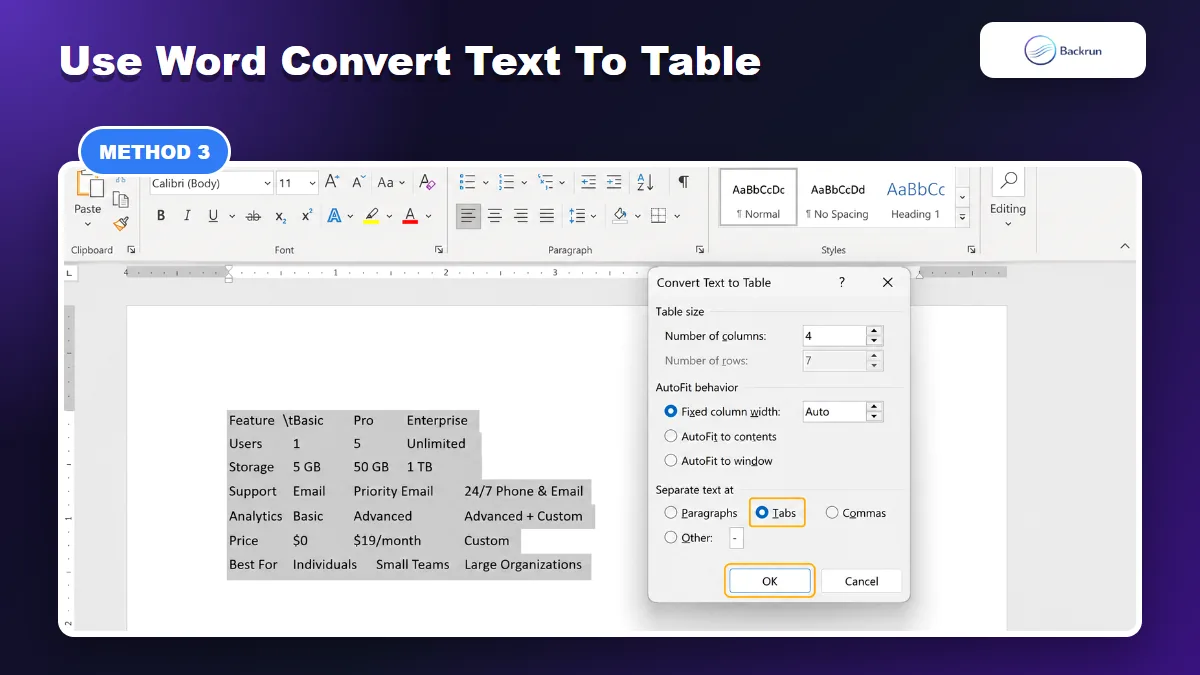This screenshot has width=1200, height=675.
Task: Confirm the dialog with OK
Action: click(x=769, y=581)
